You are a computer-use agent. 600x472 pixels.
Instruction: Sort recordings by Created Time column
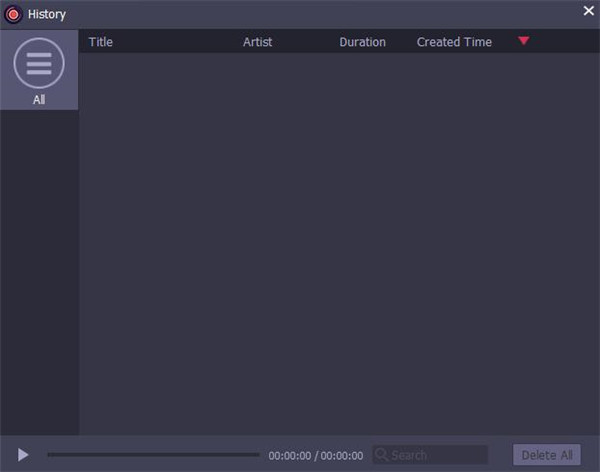pyautogui.click(x=454, y=42)
